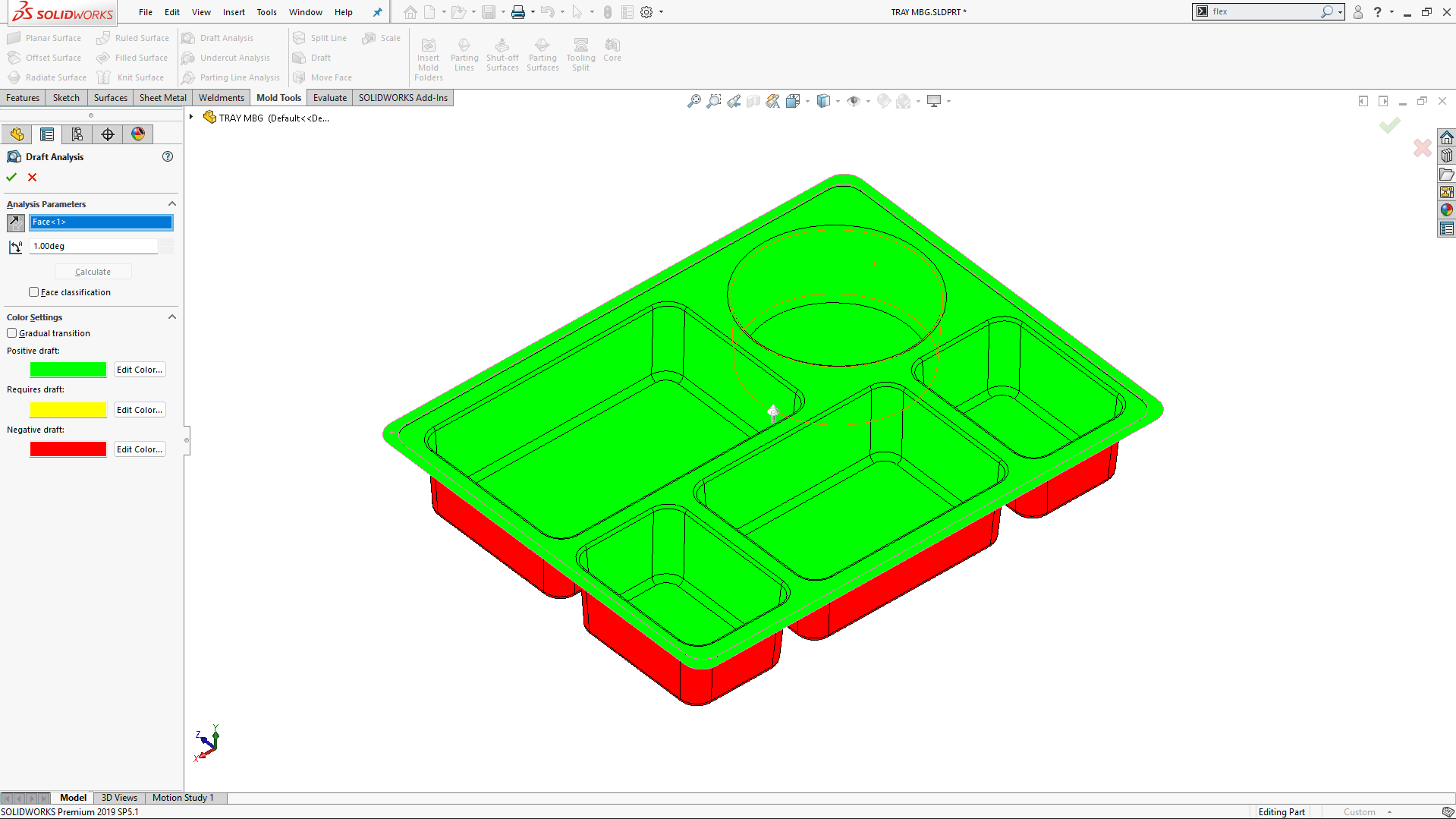Image resolution: width=1456 pixels, height=819 pixels.
Task: Open the Print dropdown arrow
Action: click(x=533, y=12)
